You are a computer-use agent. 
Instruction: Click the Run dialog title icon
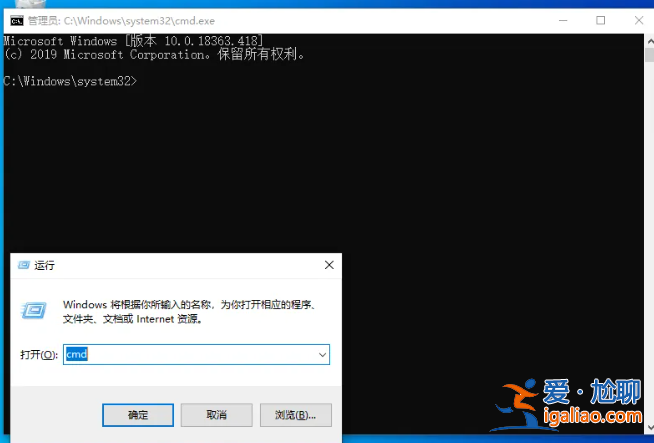(24, 265)
